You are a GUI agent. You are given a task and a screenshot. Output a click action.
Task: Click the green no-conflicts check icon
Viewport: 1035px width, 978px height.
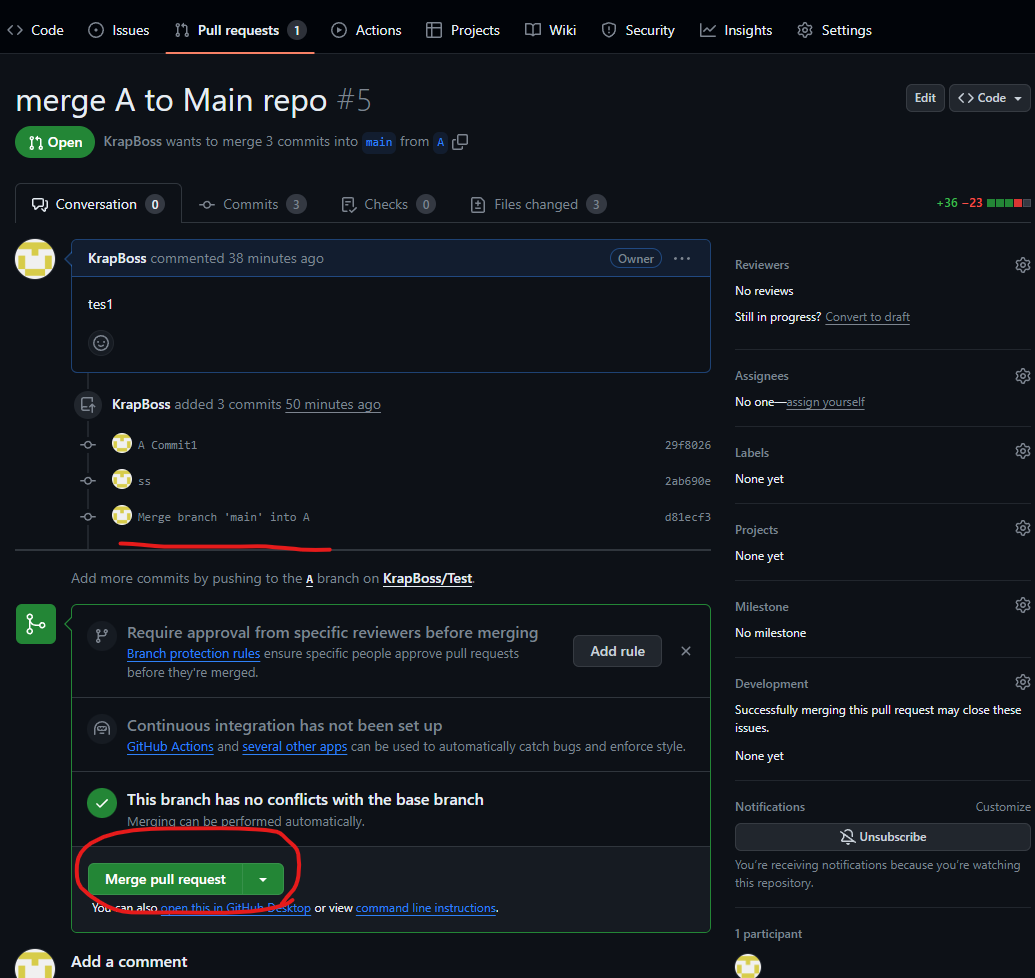pos(102,803)
